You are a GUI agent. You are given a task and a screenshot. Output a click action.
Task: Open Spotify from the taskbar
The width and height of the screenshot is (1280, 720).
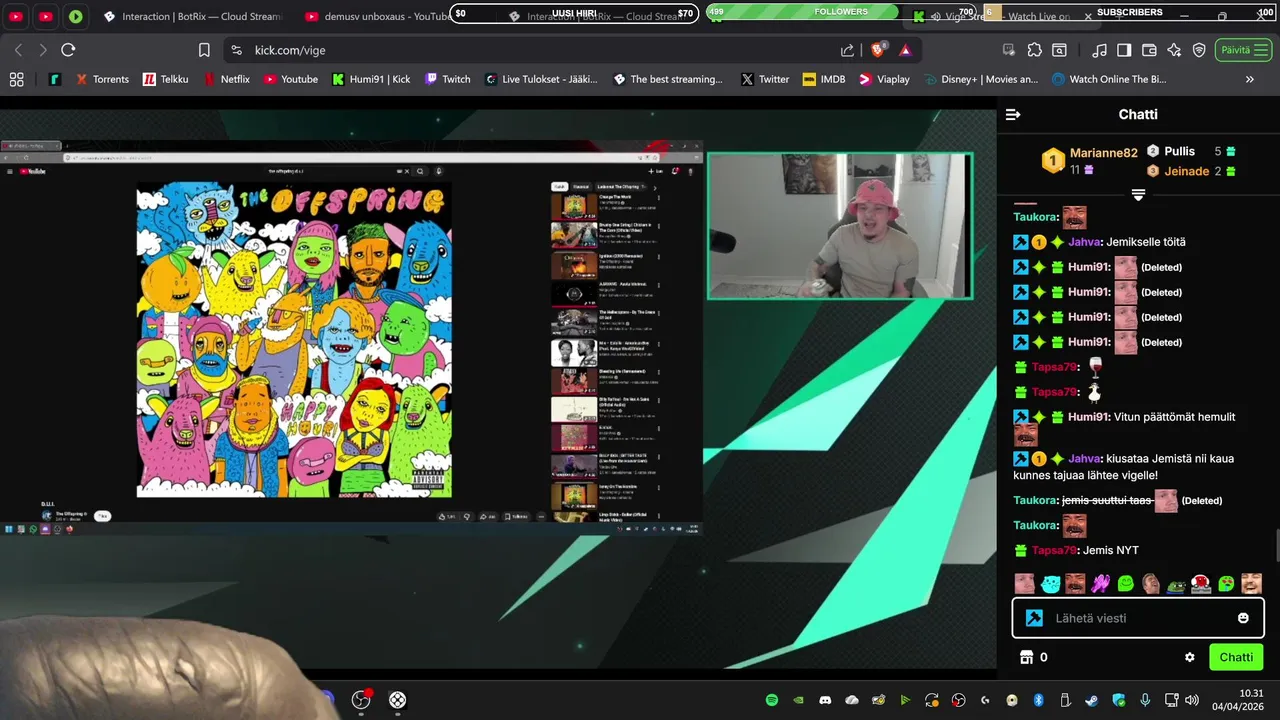(x=771, y=700)
